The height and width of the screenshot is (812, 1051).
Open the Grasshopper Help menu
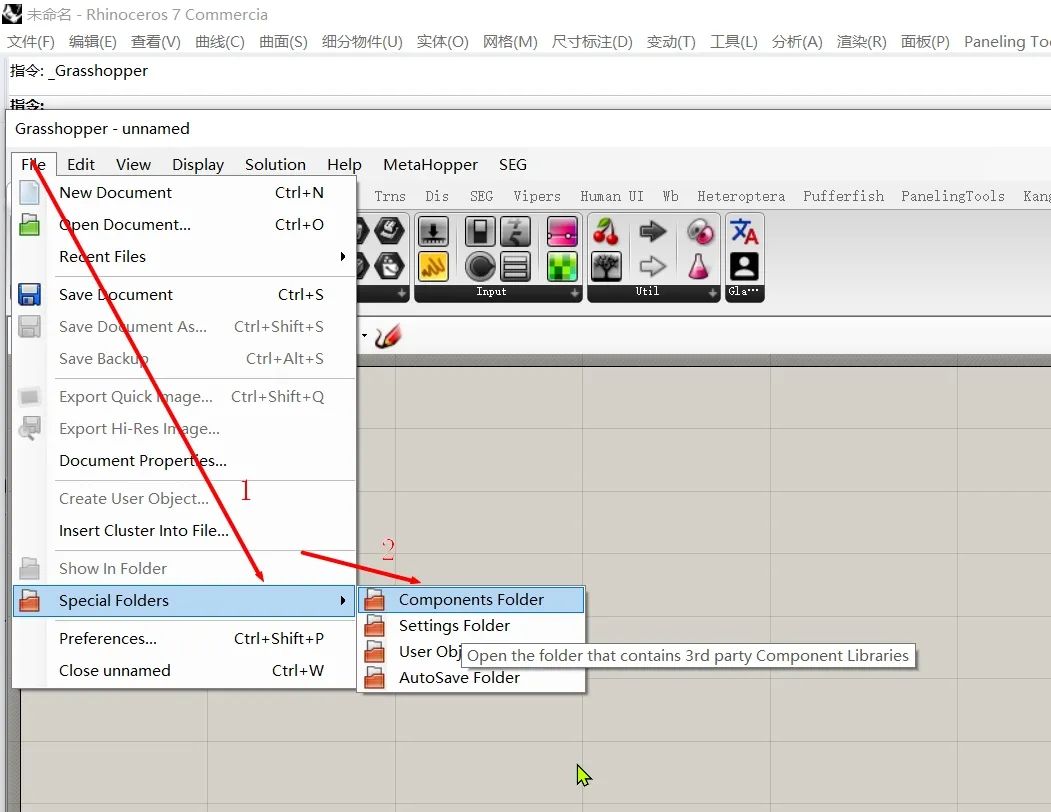[344, 164]
